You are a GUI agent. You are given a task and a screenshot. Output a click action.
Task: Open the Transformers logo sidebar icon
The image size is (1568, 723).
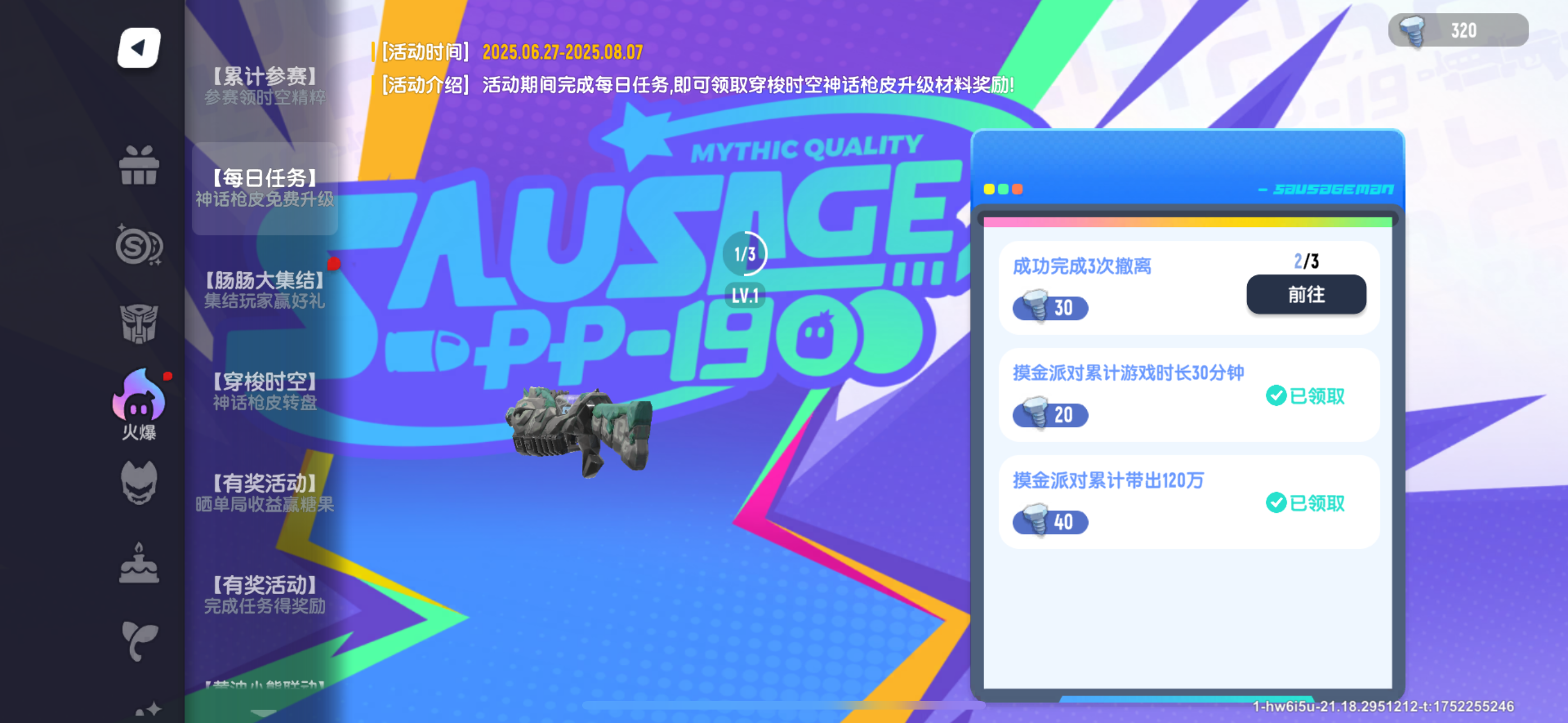pyautogui.click(x=139, y=323)
